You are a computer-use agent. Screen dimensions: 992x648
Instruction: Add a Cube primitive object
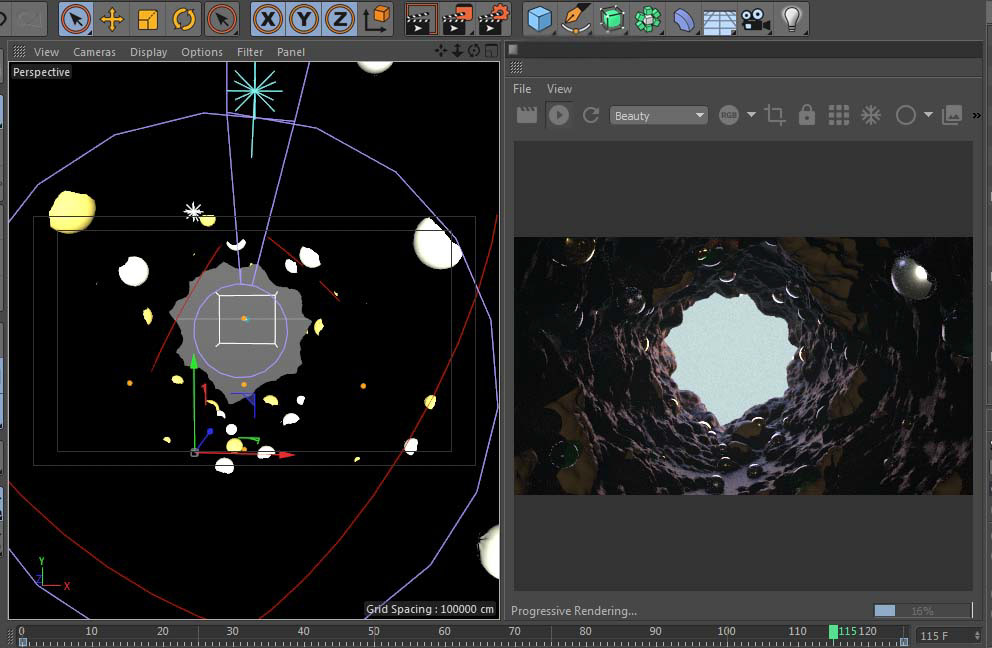tap(540, 19)
